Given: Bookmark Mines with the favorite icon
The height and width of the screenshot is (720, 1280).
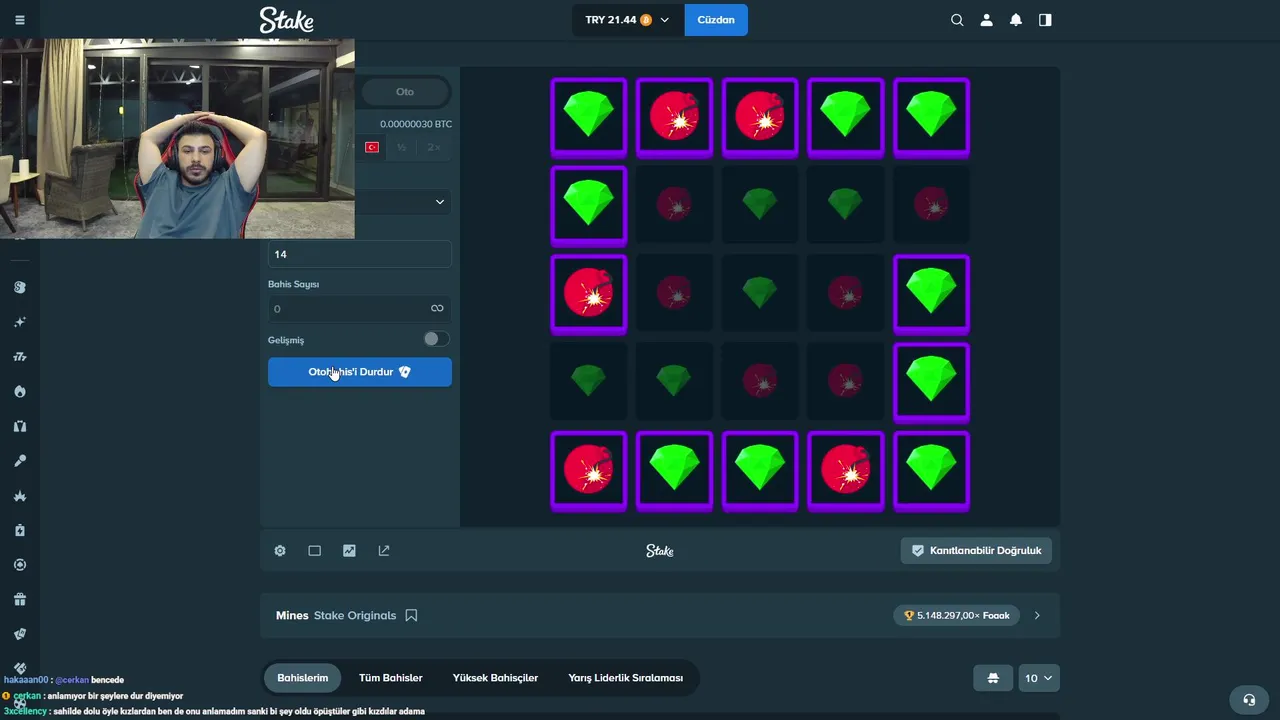Looking at the screenshot, I should [x=411, y=616].
